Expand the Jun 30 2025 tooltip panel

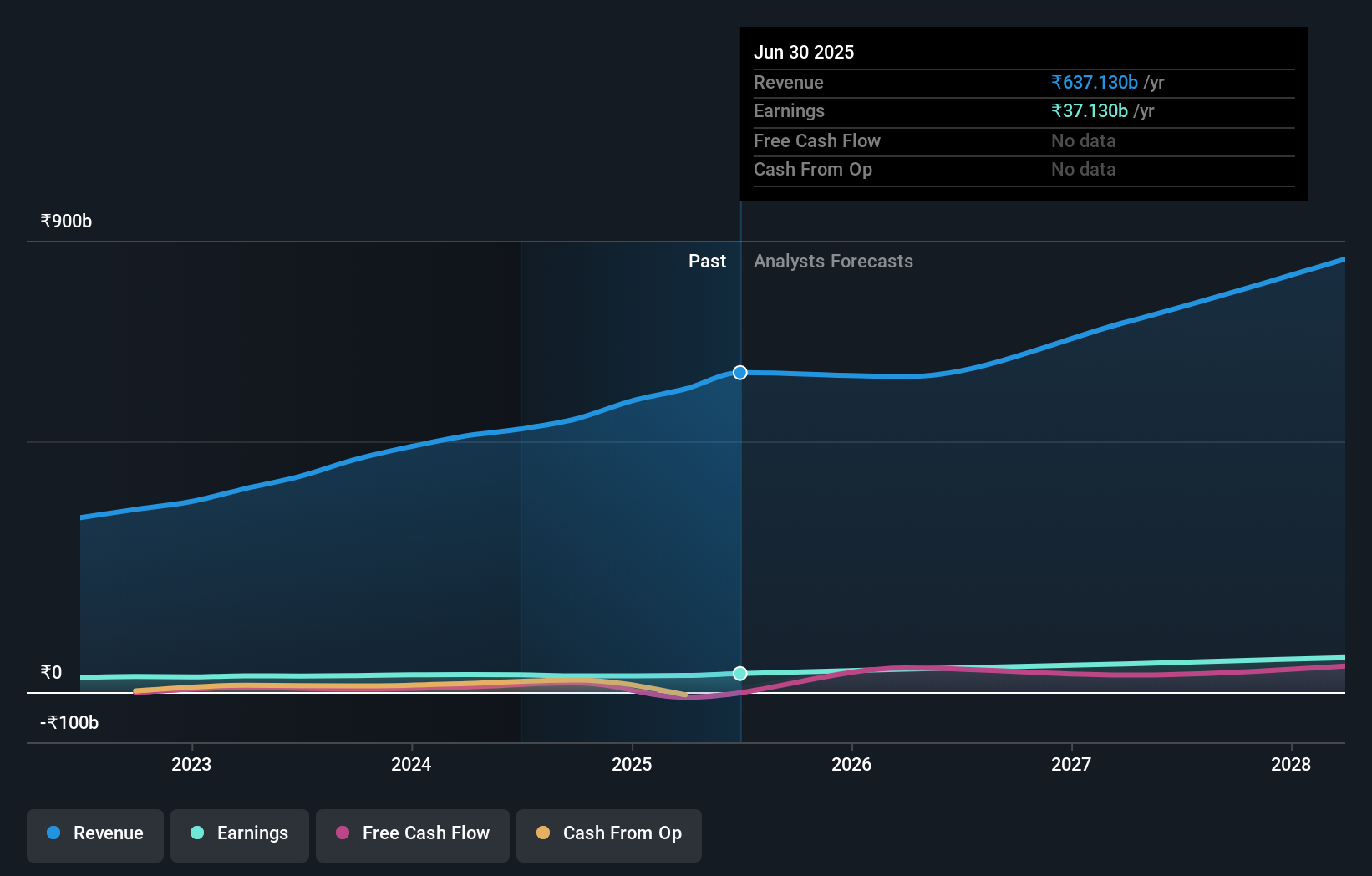tap(1024, 113)
